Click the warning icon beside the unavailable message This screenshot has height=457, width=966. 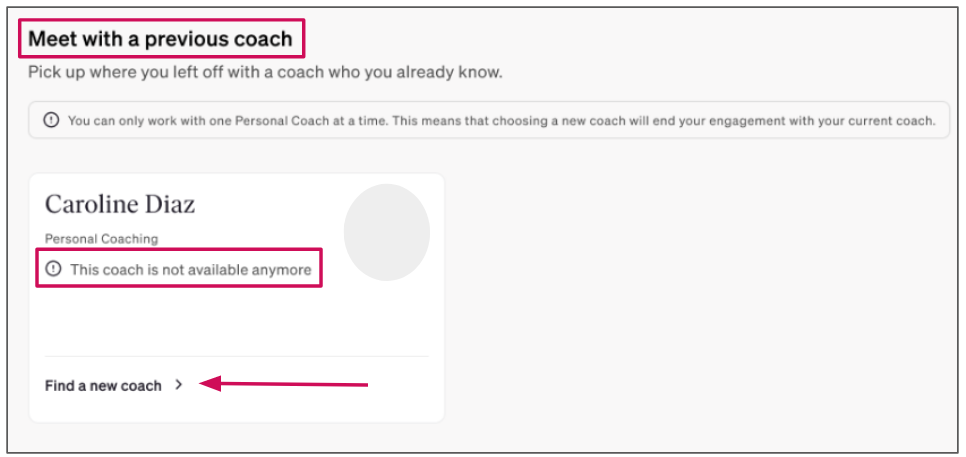pyautogui.click(x=54, y=269)
